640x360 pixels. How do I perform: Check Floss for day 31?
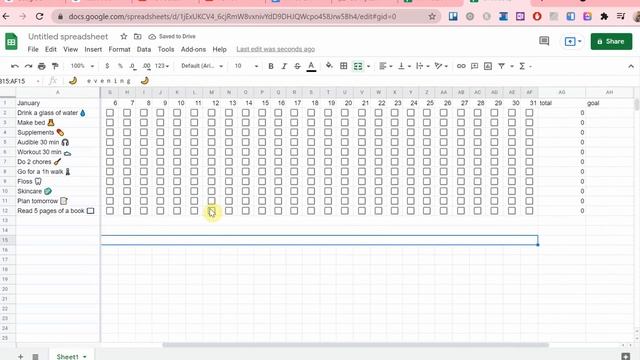pos(529,181)
